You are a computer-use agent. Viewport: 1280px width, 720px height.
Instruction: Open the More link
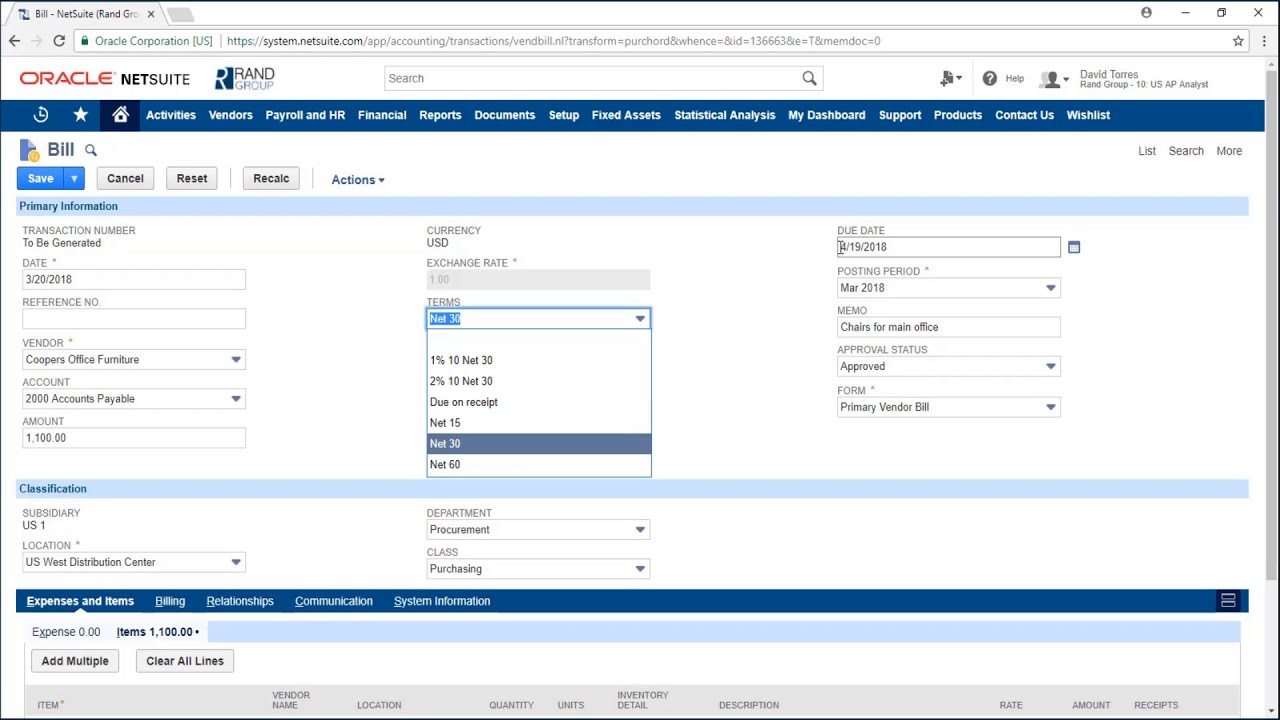pos(1229,151)
